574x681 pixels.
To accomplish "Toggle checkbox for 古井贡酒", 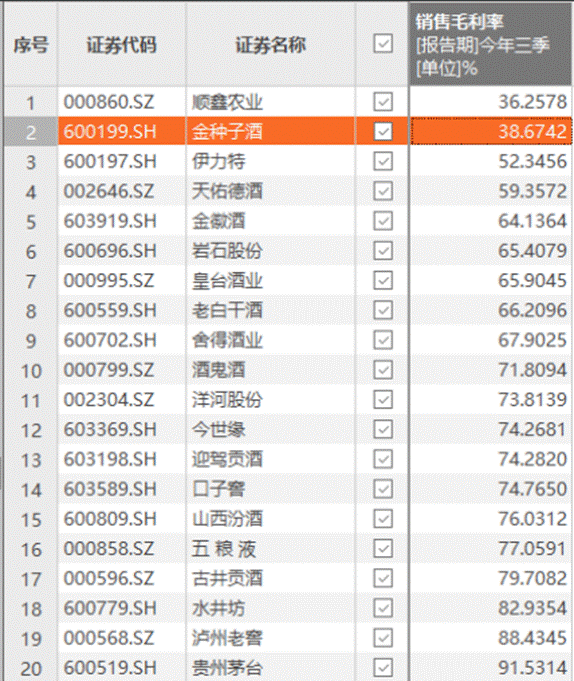I will click(x=383, y=578).
